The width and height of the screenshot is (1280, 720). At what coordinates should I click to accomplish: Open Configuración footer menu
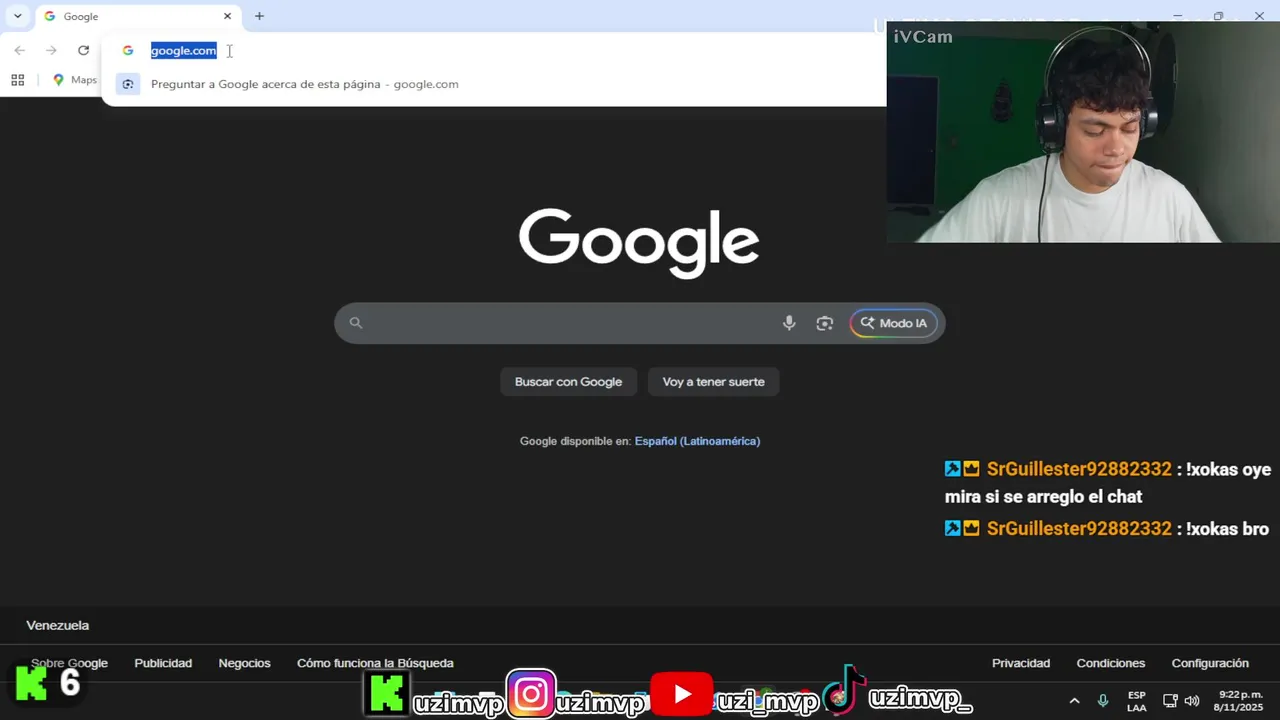point(1210,663)
